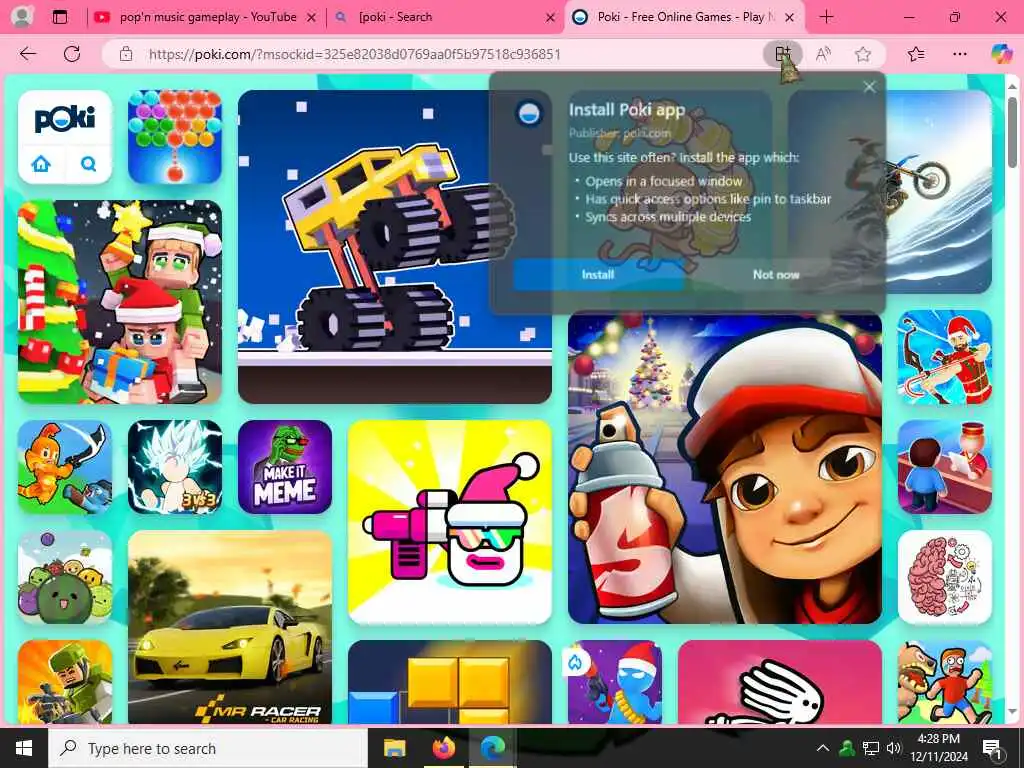Open the Make It Meme game
1024x768 pixels.
tap(285, 467)
